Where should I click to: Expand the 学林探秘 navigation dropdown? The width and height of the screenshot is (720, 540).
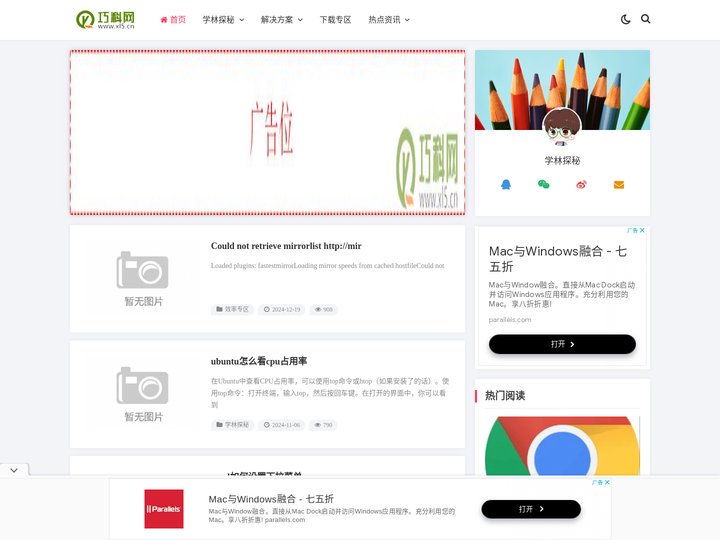click(x=223, y=20)
